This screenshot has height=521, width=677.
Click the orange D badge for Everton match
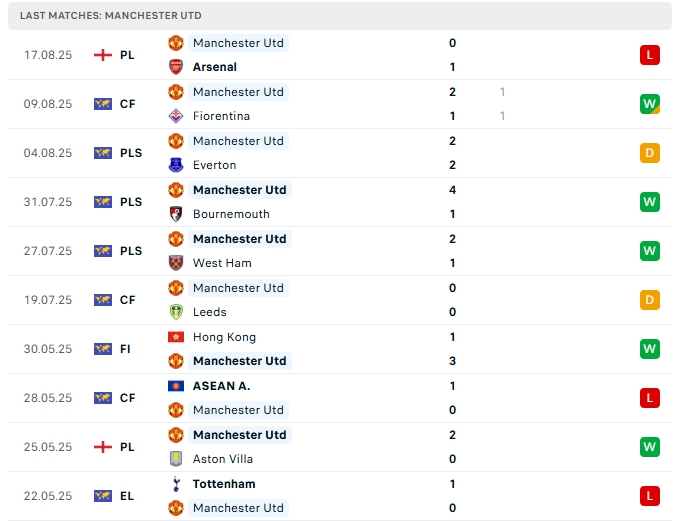650,153
